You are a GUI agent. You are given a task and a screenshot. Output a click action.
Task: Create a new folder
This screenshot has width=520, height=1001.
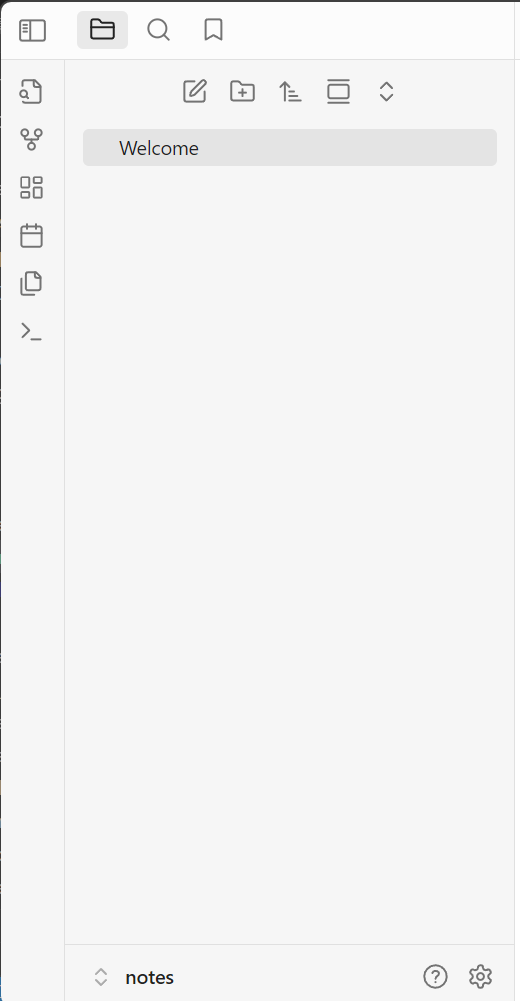(242, 91)
